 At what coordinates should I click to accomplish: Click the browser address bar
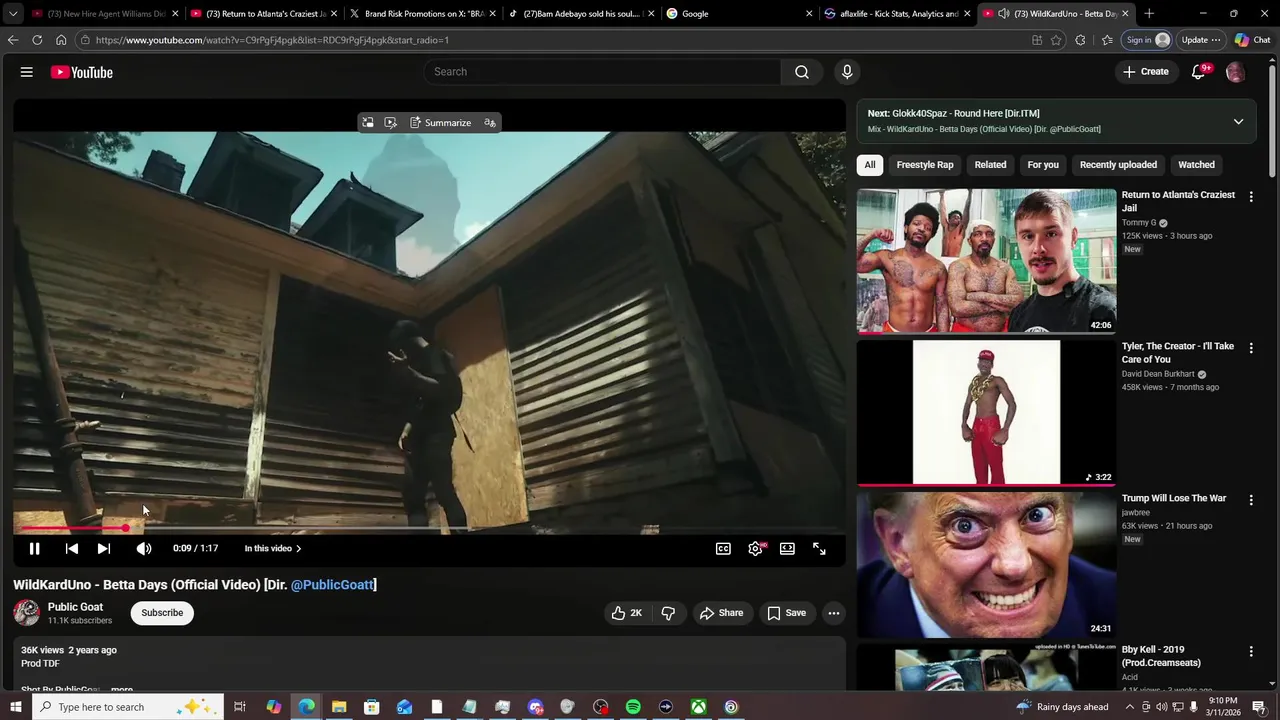click(560, 40)
